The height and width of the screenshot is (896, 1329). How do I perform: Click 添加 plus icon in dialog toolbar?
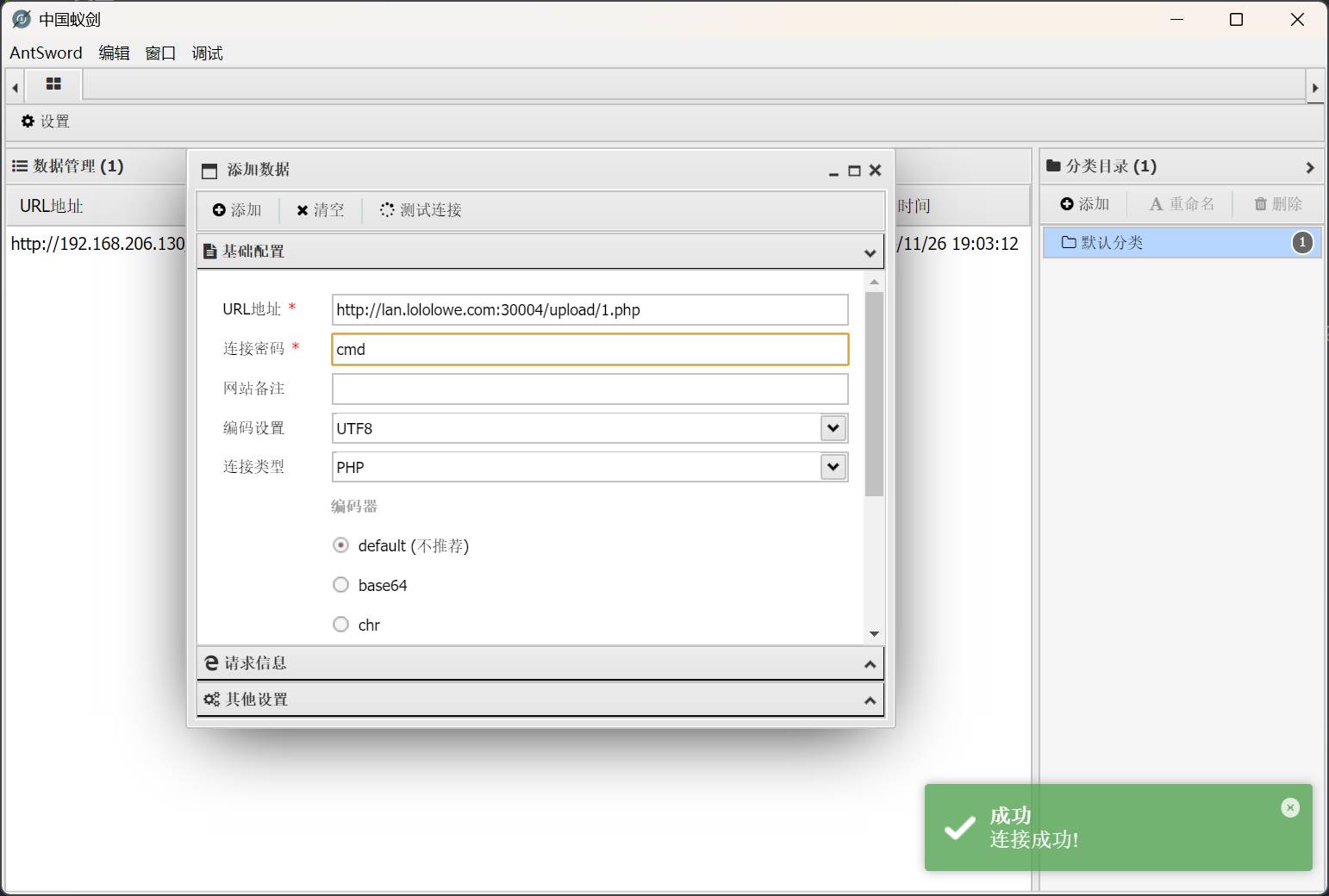point(237,210)
